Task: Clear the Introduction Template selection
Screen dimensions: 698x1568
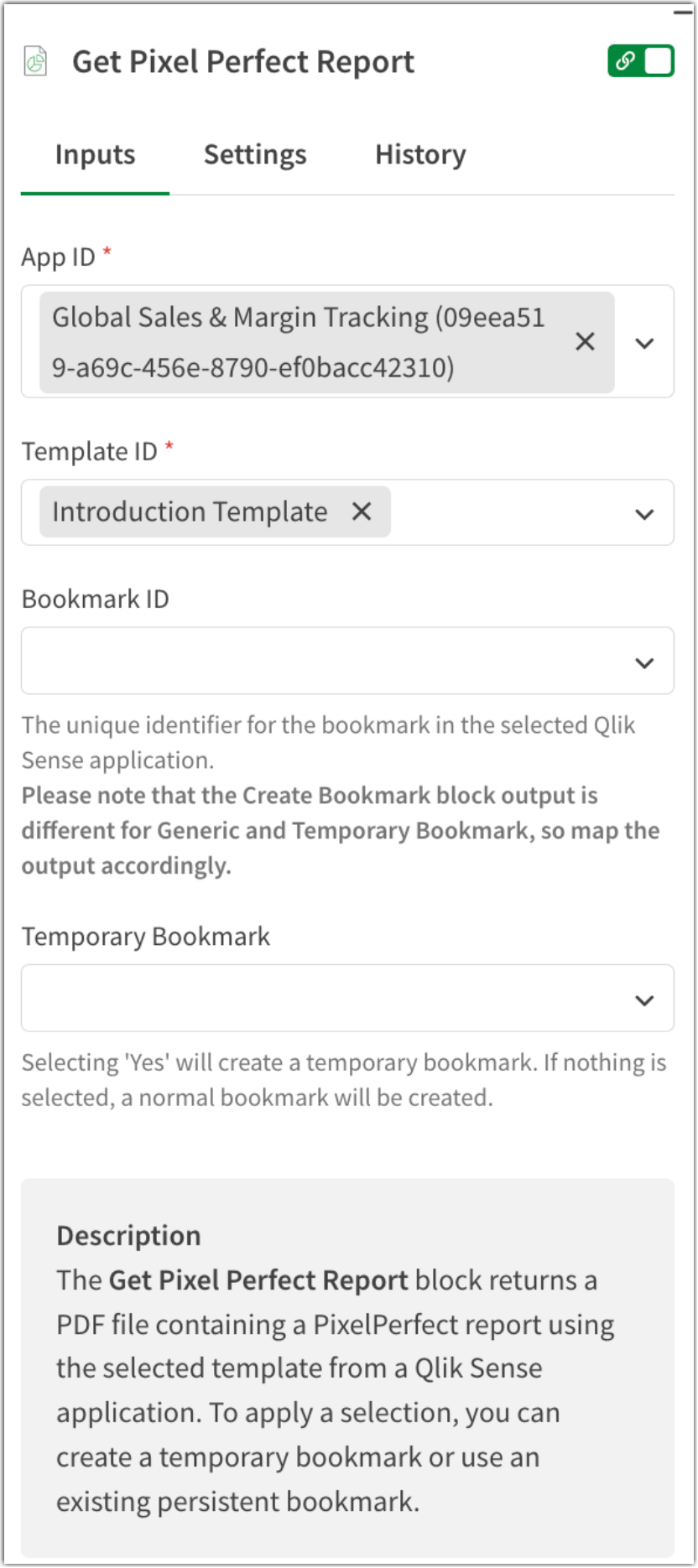Action: click(x=362, y=511)
